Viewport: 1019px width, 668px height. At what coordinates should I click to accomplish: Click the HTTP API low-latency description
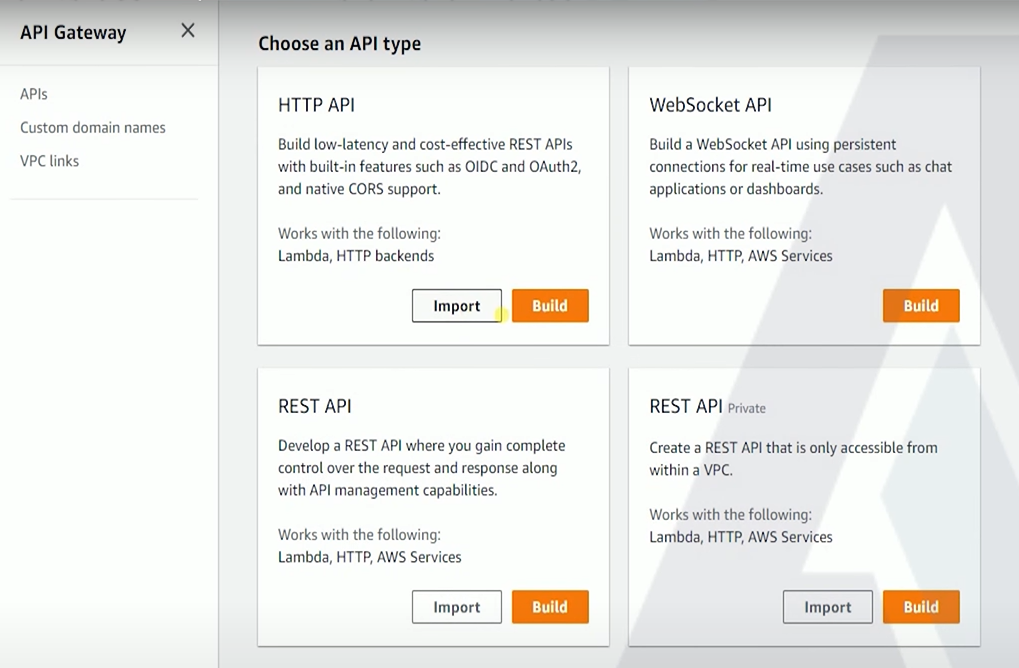[x=430, y=166]
